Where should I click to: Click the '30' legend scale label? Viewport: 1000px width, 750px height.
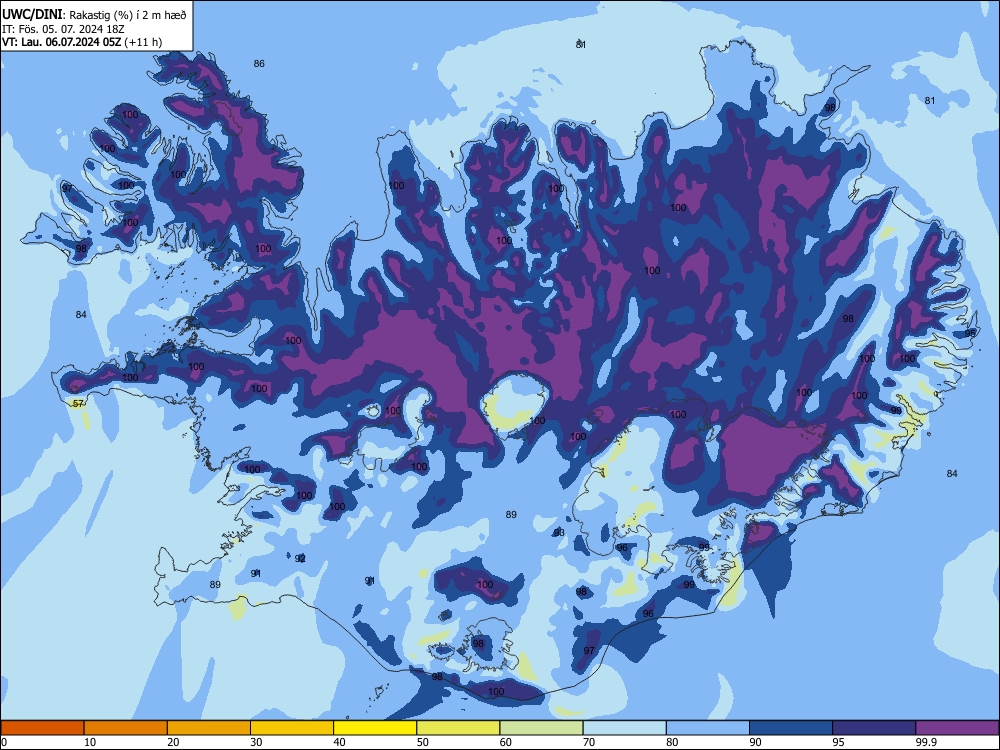256,742
